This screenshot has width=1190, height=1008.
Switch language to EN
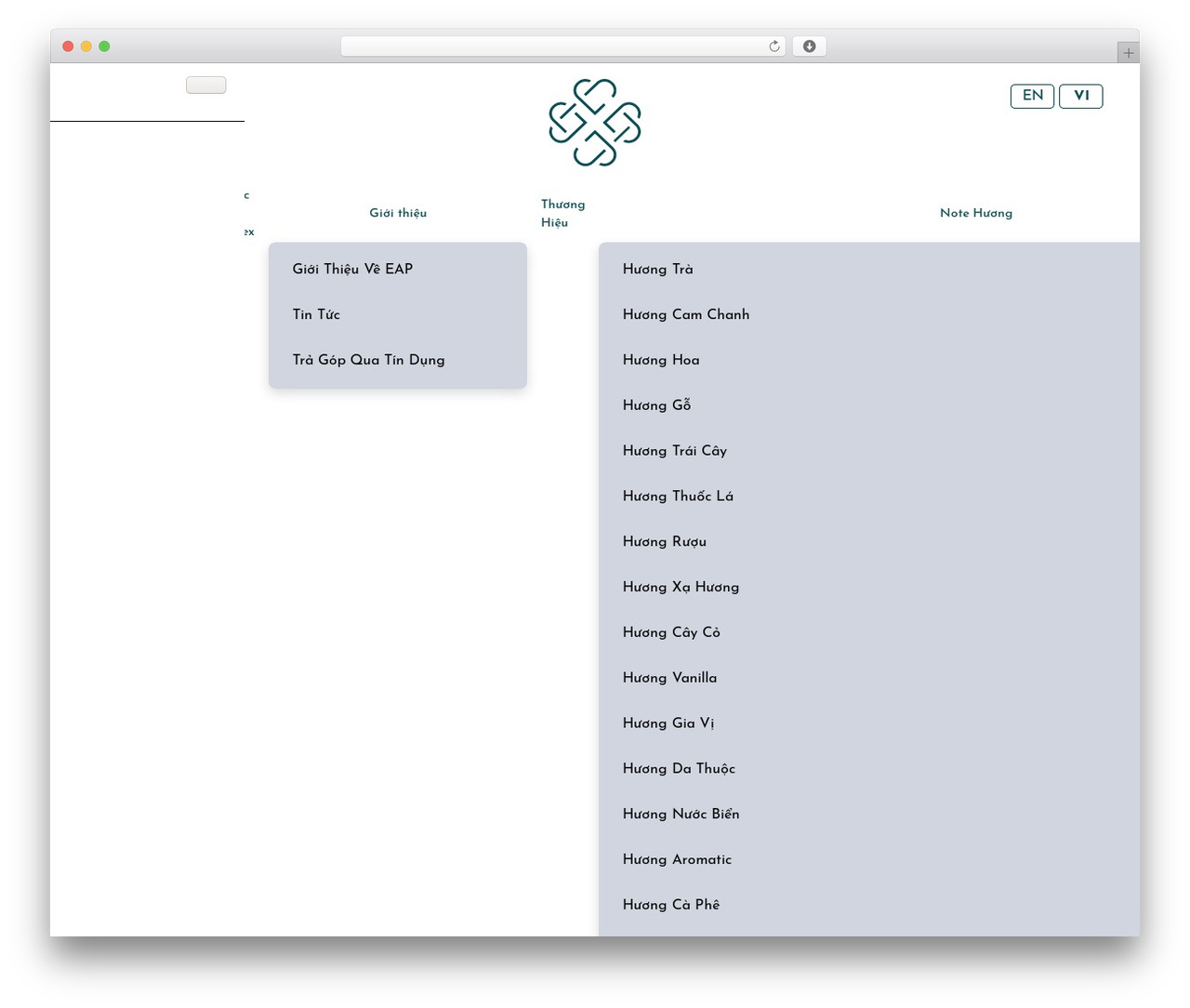point(1033,96)
